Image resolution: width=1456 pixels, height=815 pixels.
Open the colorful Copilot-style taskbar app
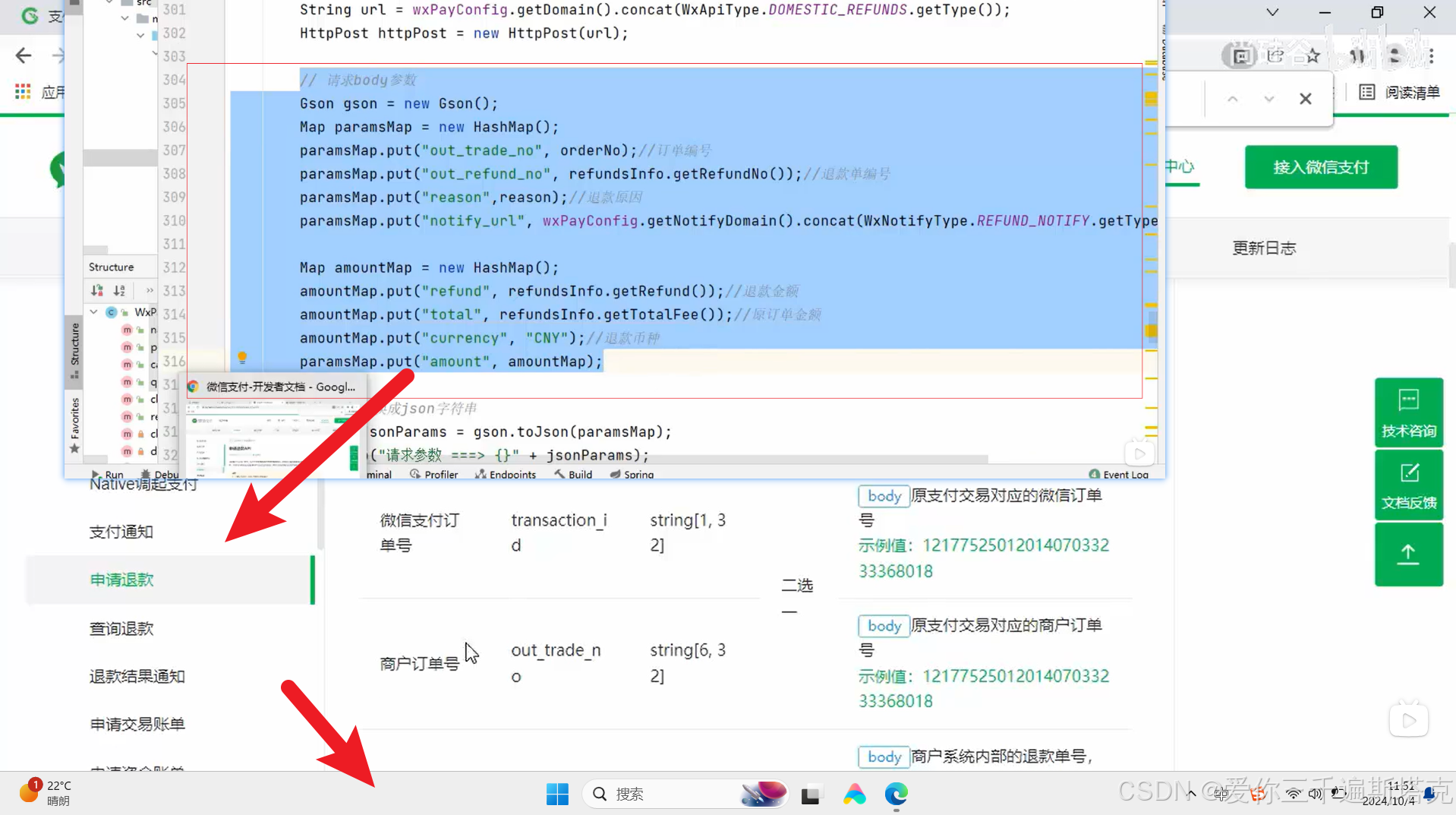click(x=854, y=794)
